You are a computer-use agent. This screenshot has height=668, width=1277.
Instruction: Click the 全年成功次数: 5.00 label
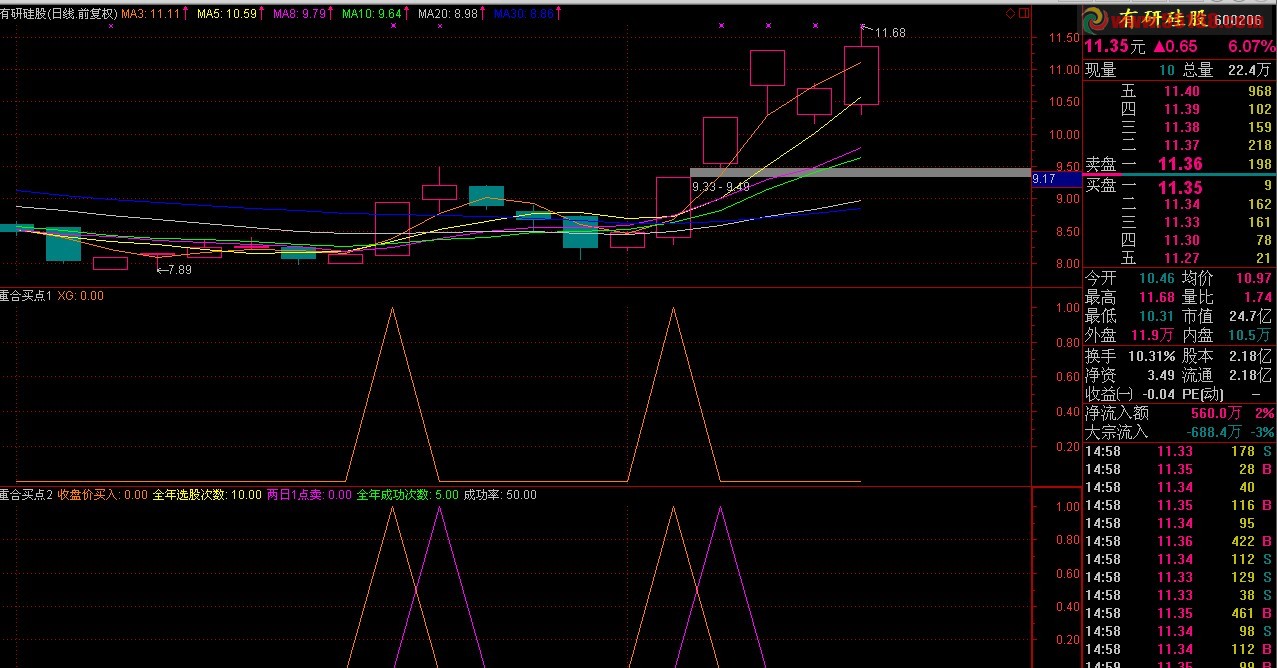[x=407, y=494]
